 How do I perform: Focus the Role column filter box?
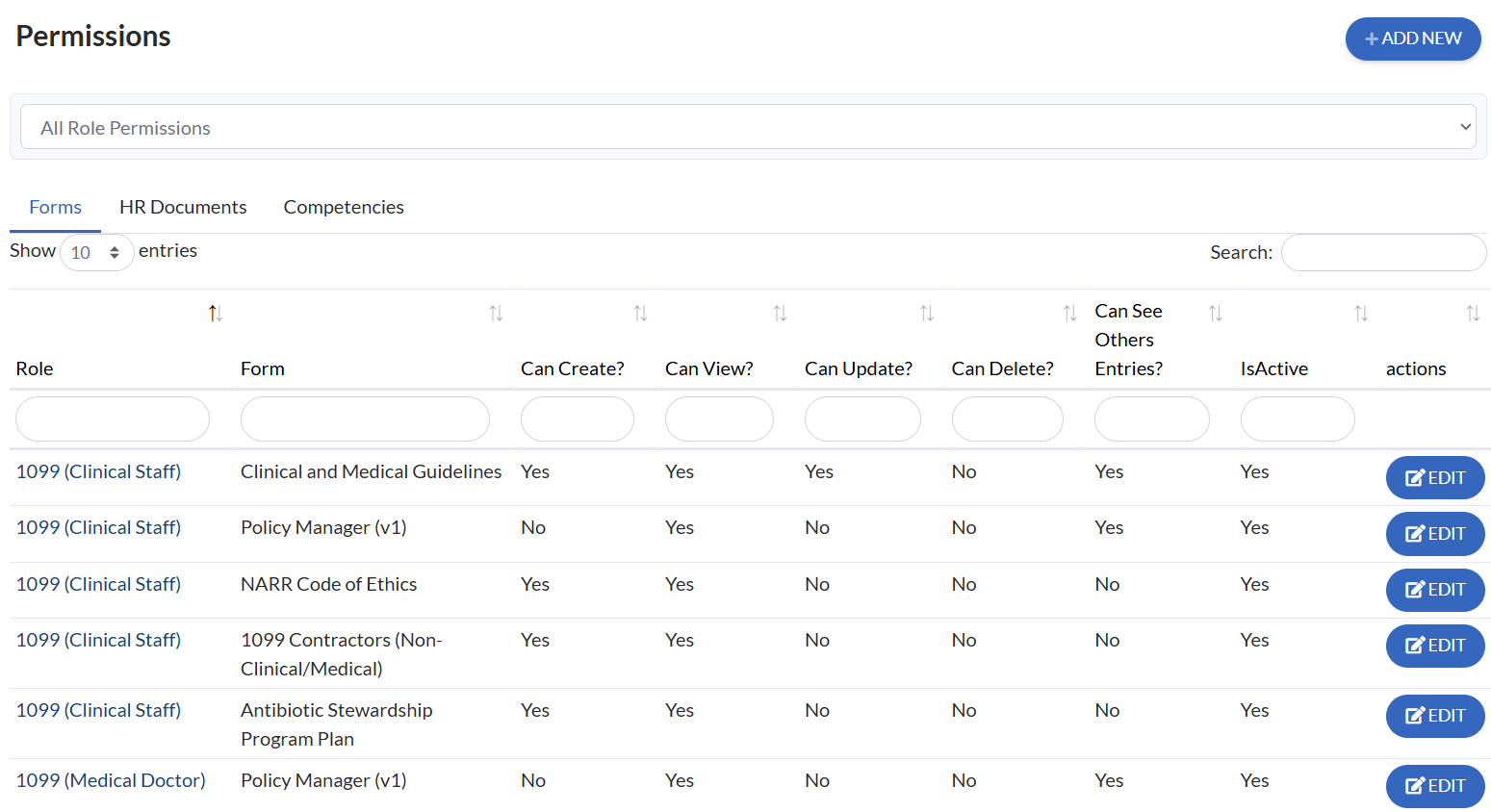(x=113, y=419)
